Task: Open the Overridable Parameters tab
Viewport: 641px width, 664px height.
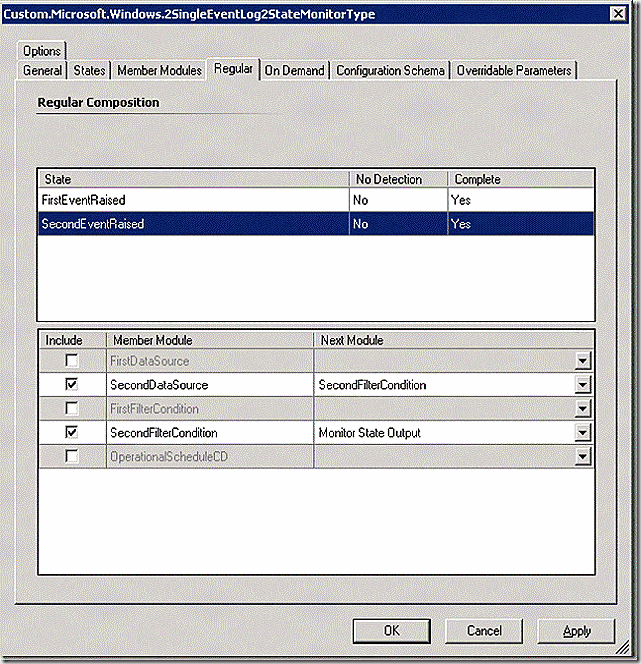Action: click(514, 70)
